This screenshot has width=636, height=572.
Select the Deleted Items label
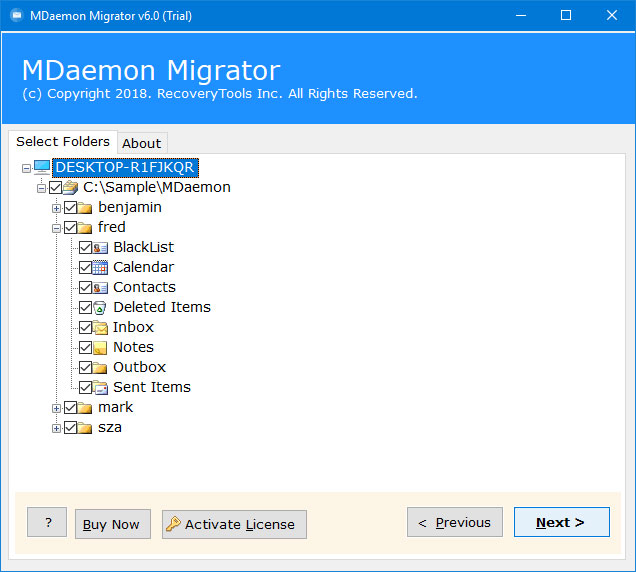[162, 307]
